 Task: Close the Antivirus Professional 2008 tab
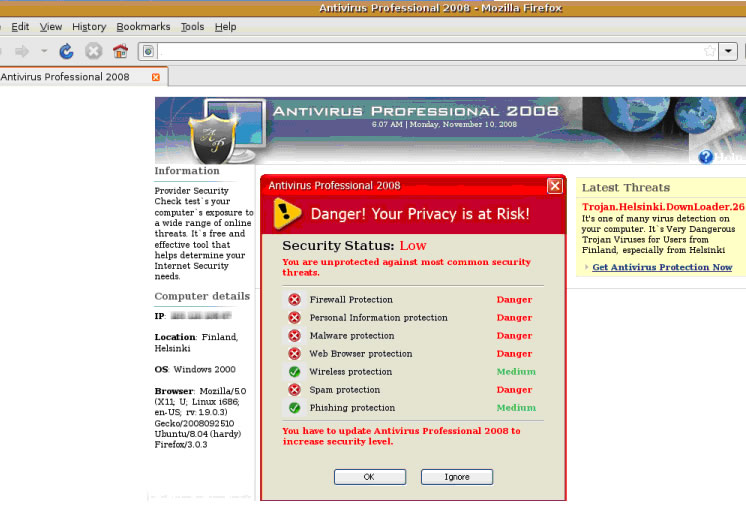click(156, 77)
